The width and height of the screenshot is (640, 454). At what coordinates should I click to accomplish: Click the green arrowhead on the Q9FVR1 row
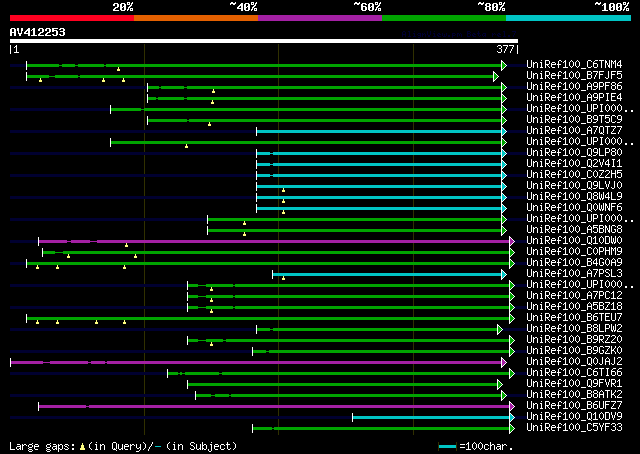[500, 385]
